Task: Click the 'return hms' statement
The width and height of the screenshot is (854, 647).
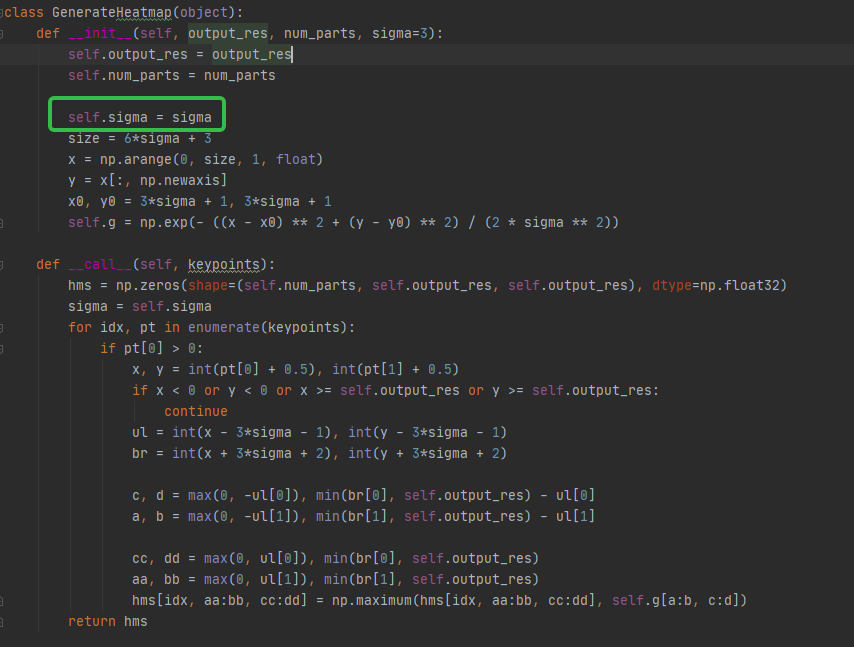Action: pos(108,621)
